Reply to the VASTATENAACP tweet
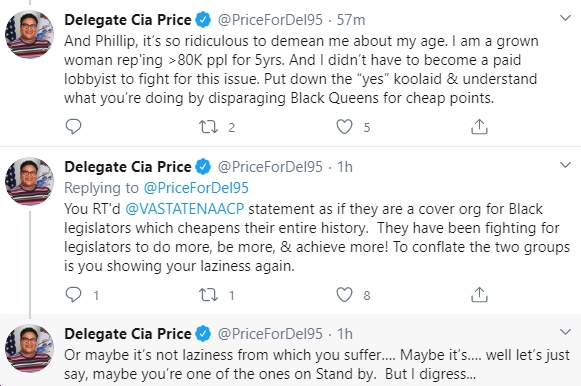The image size is (581, 386). click(73, 295)
